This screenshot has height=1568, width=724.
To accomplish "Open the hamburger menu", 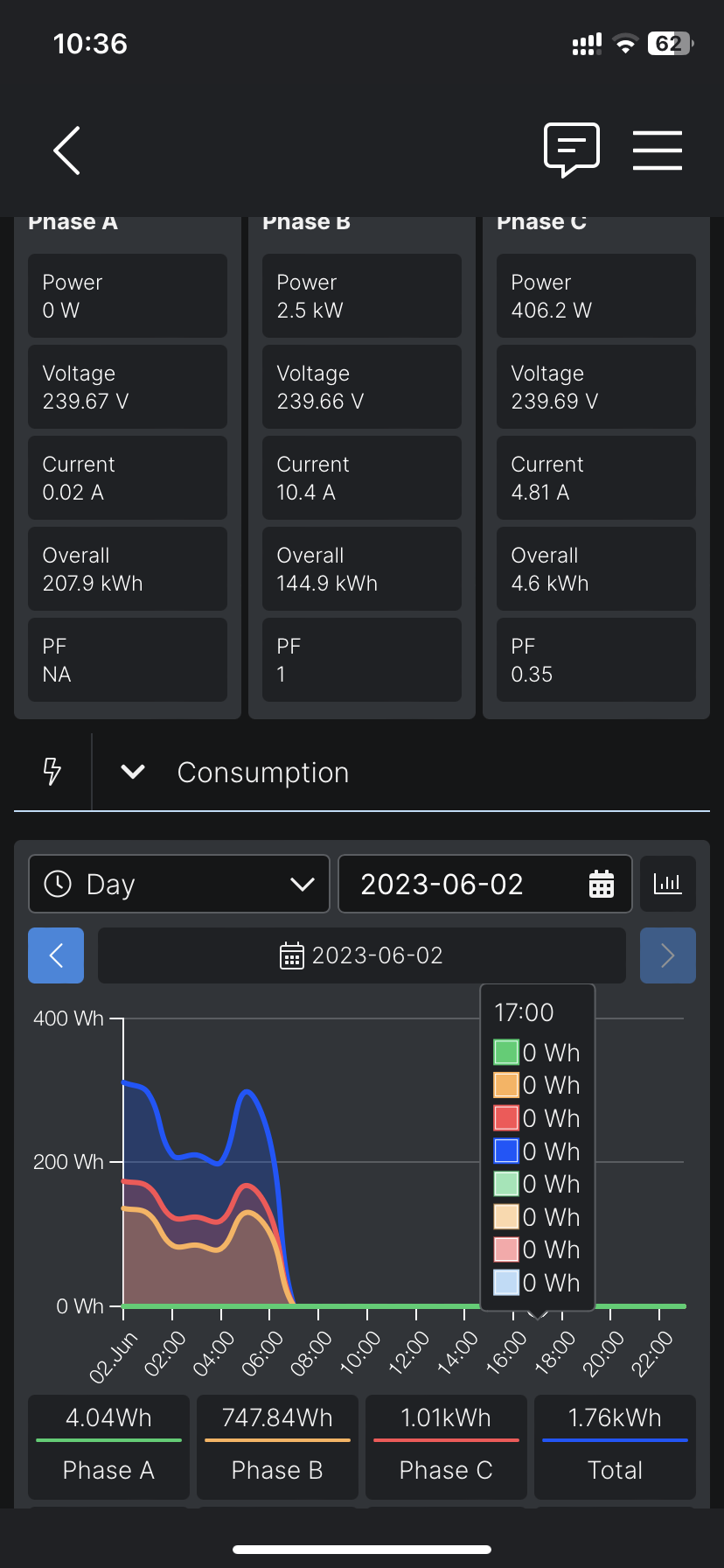I will point(658,150).
